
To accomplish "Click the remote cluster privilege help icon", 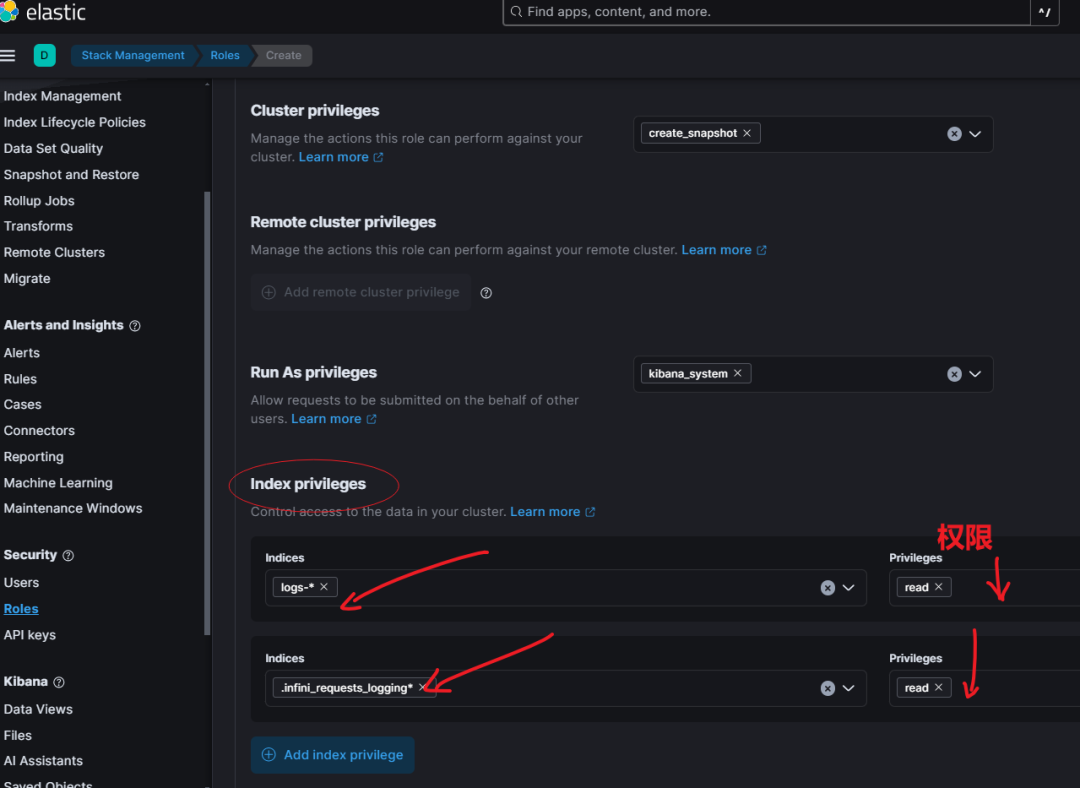I will coord(486,293).
